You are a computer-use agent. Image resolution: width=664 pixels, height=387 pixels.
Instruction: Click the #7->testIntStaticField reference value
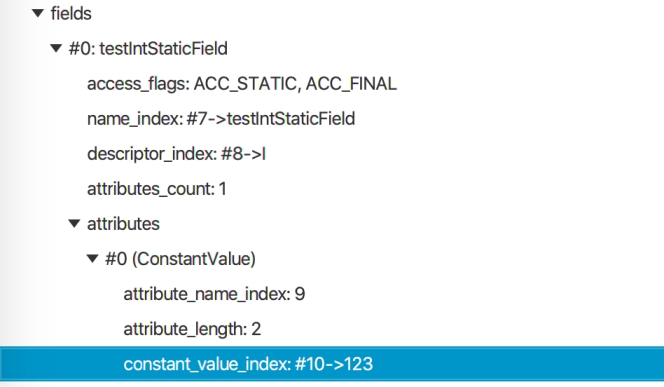click(x=271, y=119)
